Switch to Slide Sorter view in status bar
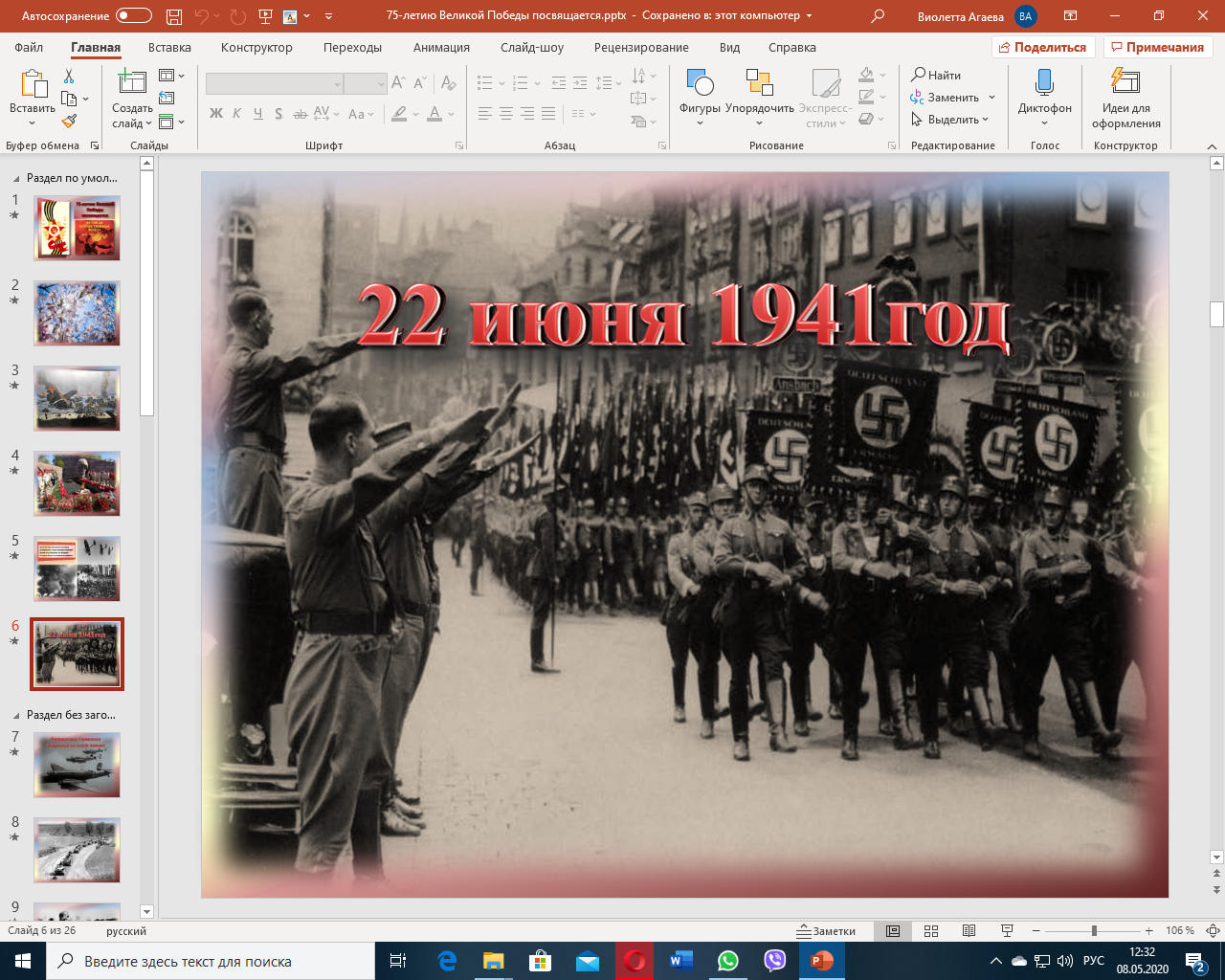 coord(931,931)
